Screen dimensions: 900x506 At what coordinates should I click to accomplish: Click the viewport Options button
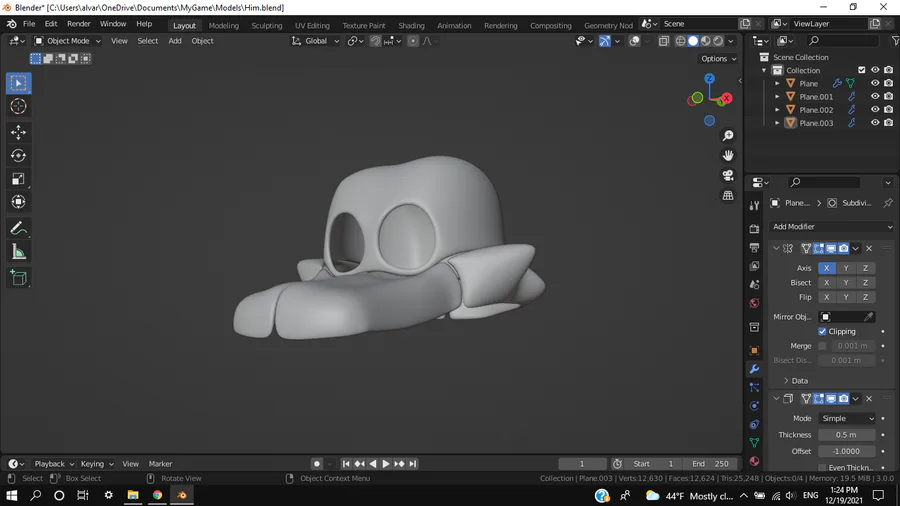pos(718,59)
